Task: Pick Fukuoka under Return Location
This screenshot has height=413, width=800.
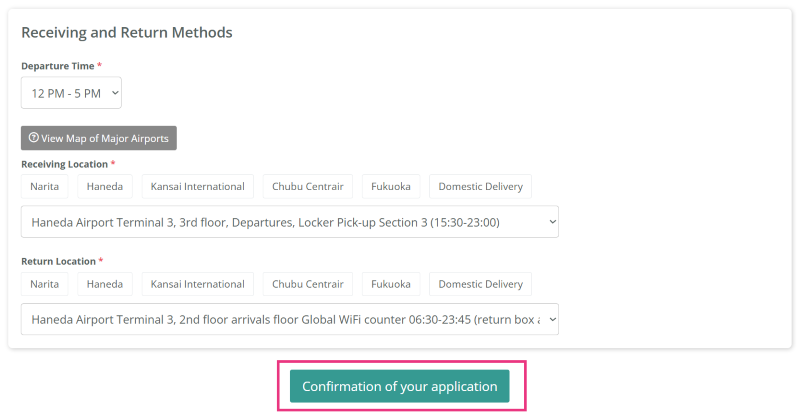Action: click(391, 284)
